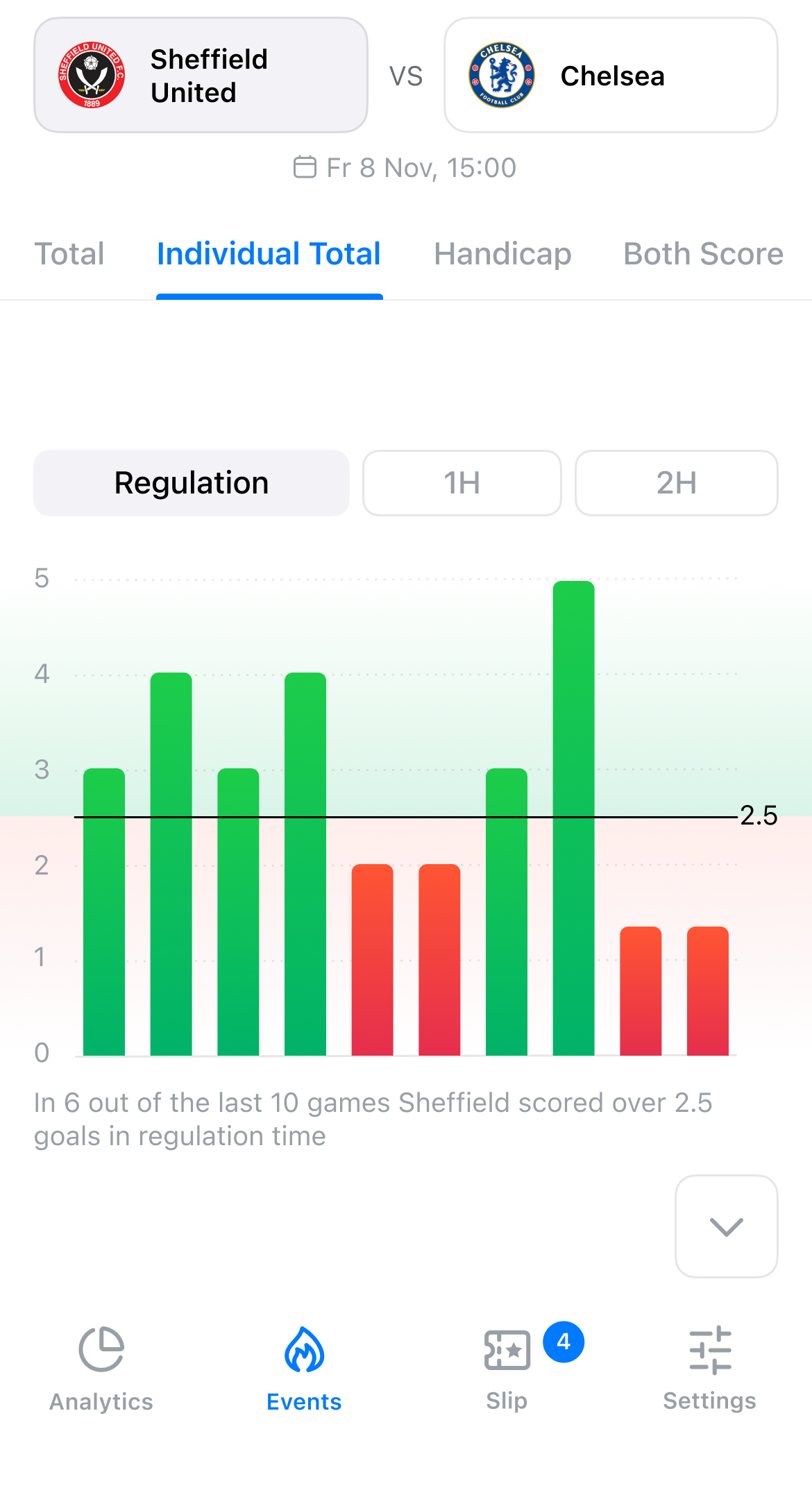Tap the tallest green bar reaching 5
This screenshot has height=1495, width=812.
pyautogui.click(x=574, y=818)
